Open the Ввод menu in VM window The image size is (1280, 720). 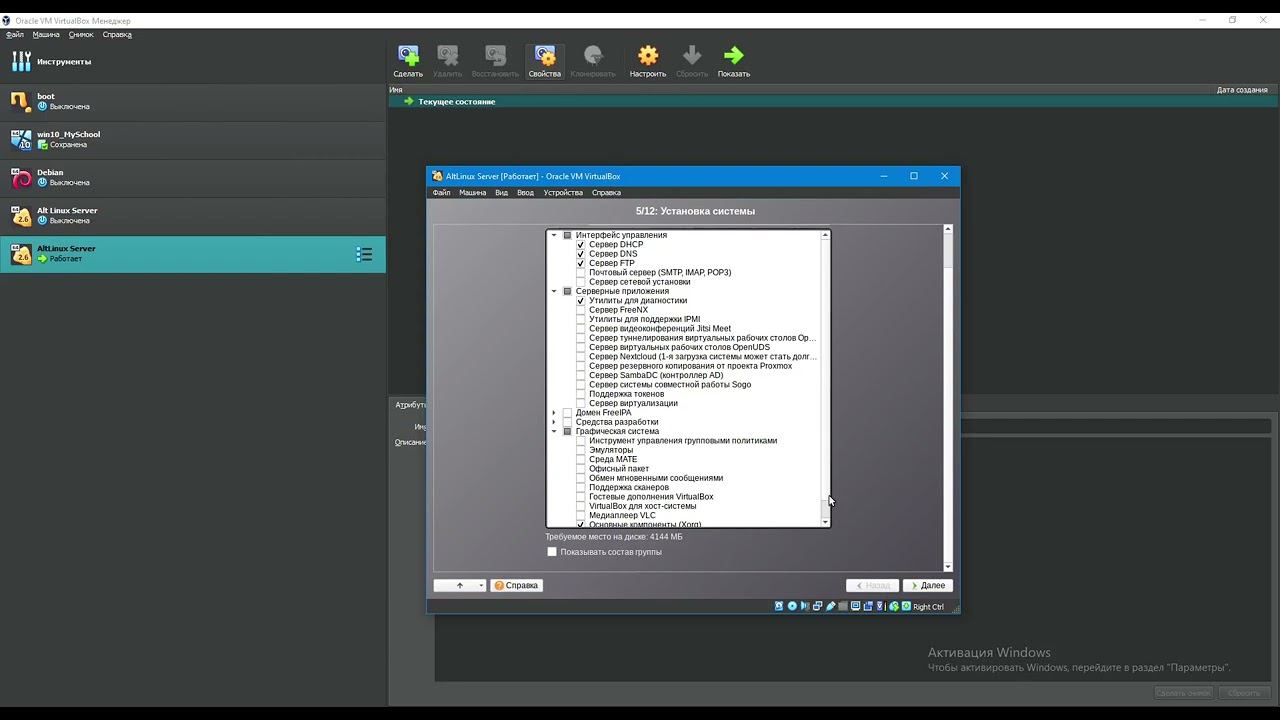click(525, 192)
